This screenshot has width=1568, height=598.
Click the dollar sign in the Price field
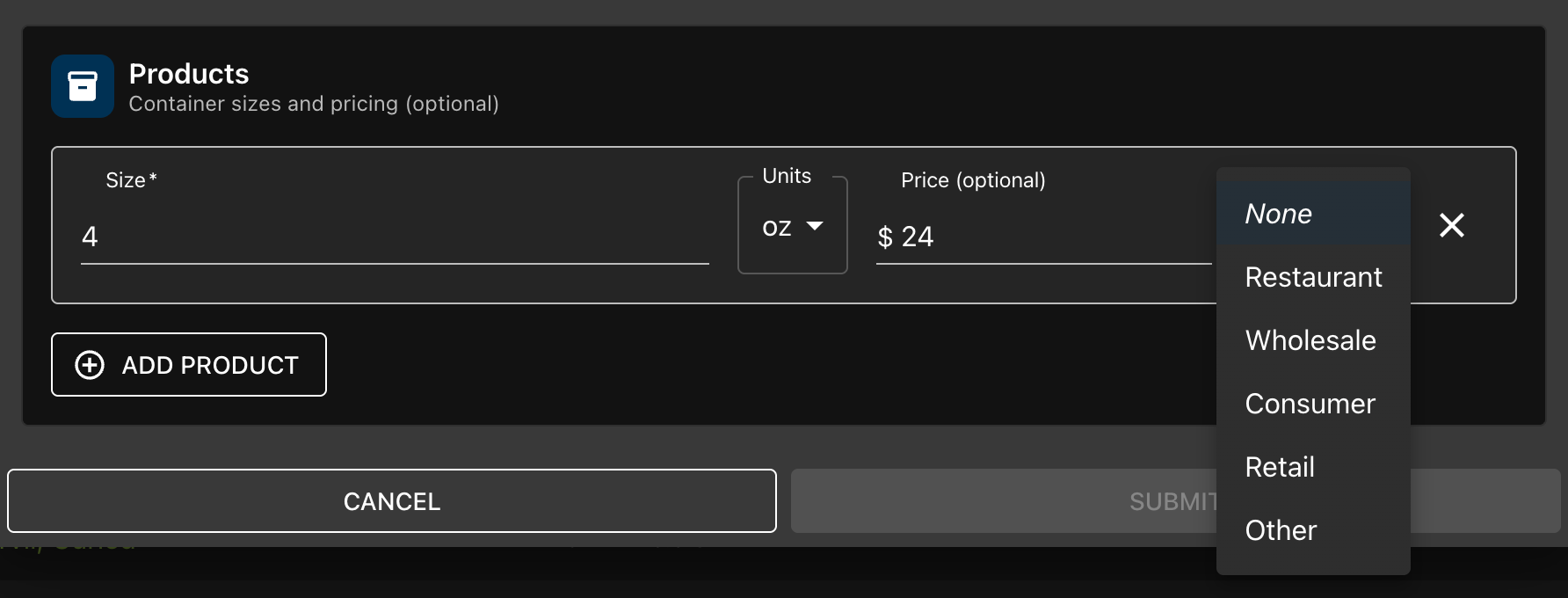885,237
